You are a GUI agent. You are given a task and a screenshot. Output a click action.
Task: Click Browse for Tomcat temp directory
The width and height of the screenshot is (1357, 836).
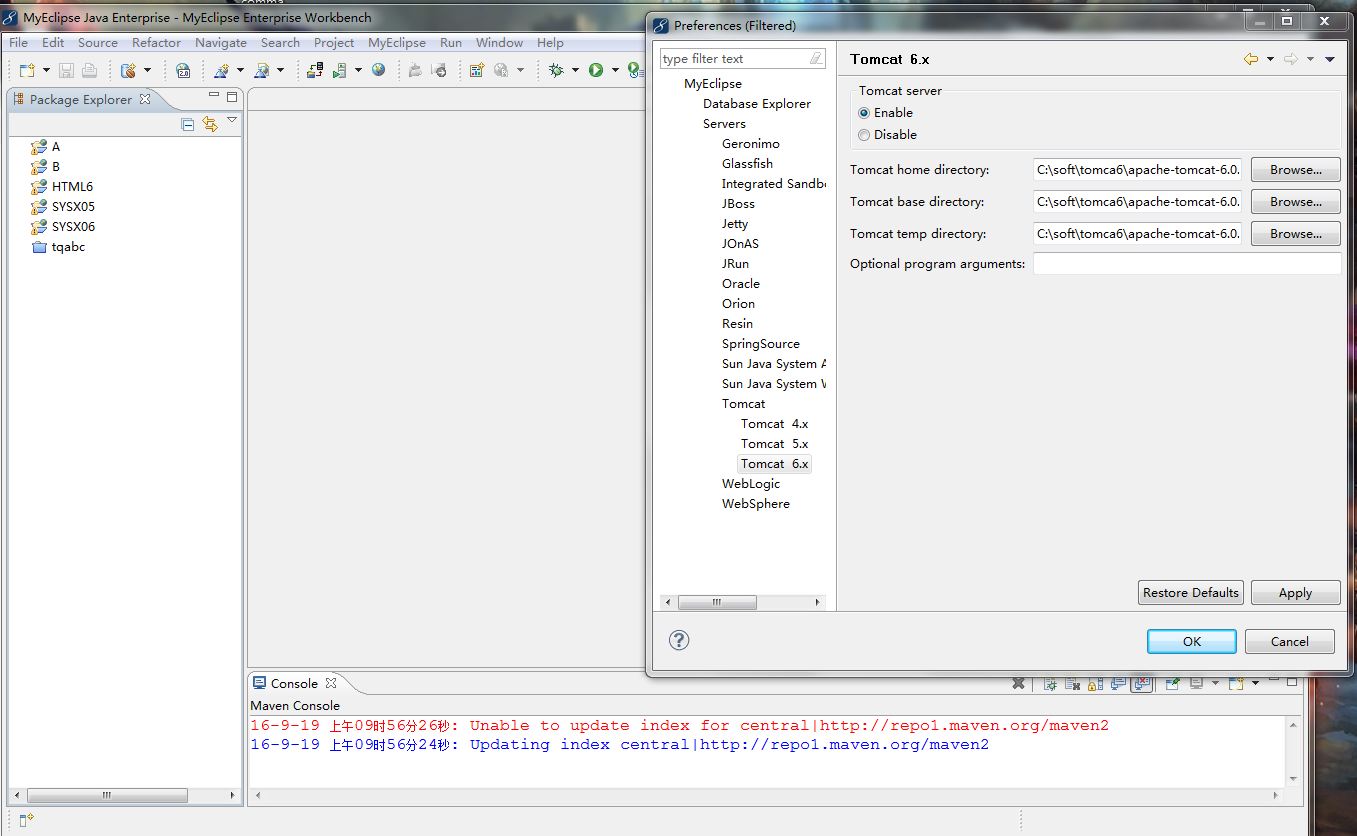click(x=1295, y=234)
